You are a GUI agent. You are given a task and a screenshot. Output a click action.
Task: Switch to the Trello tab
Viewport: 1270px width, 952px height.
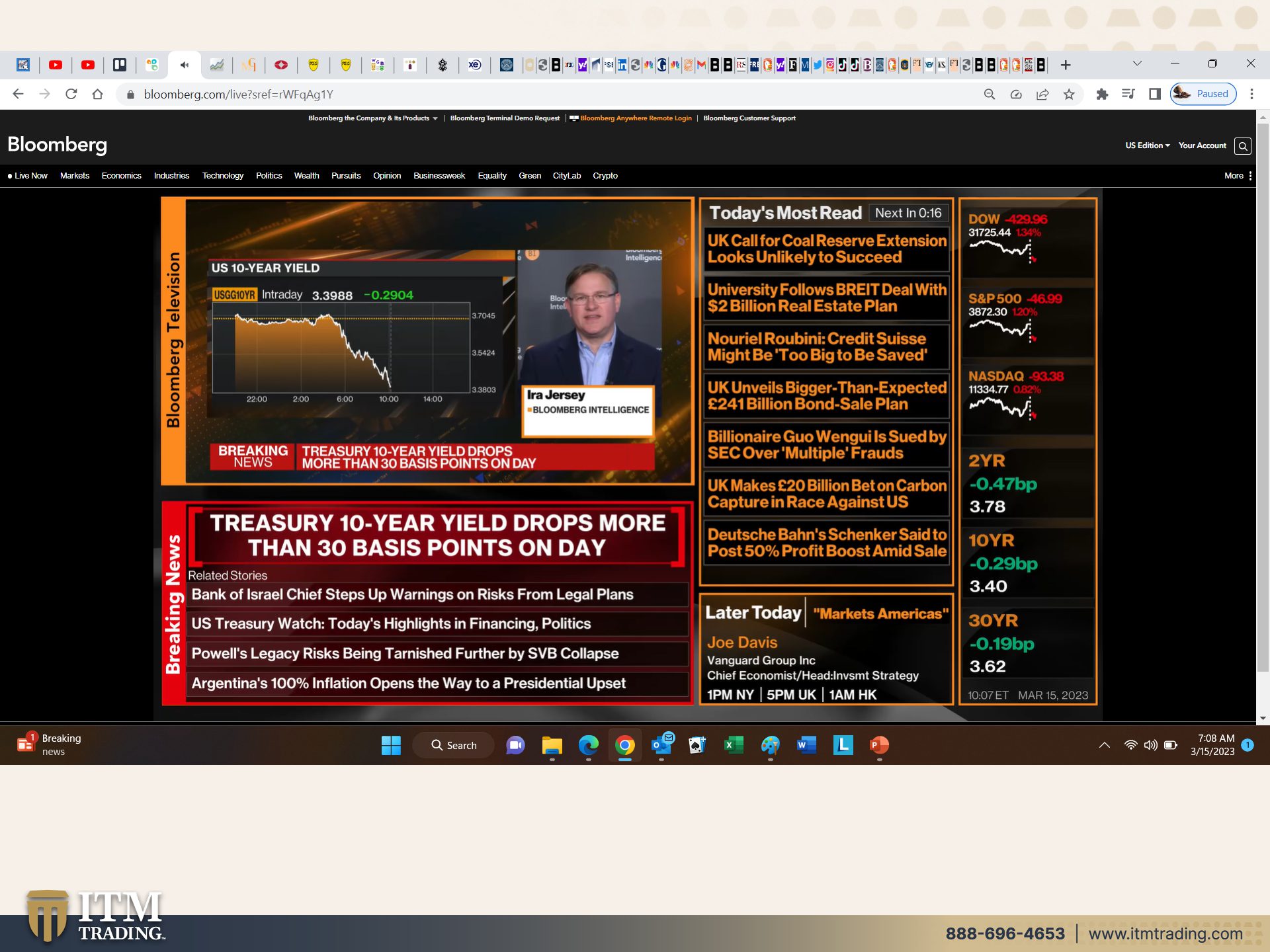pos(120,65)
